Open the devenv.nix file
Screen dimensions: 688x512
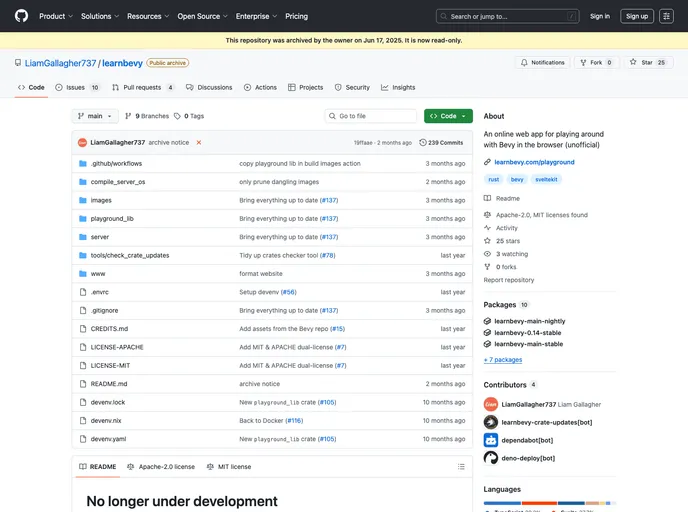pos(106,420)
